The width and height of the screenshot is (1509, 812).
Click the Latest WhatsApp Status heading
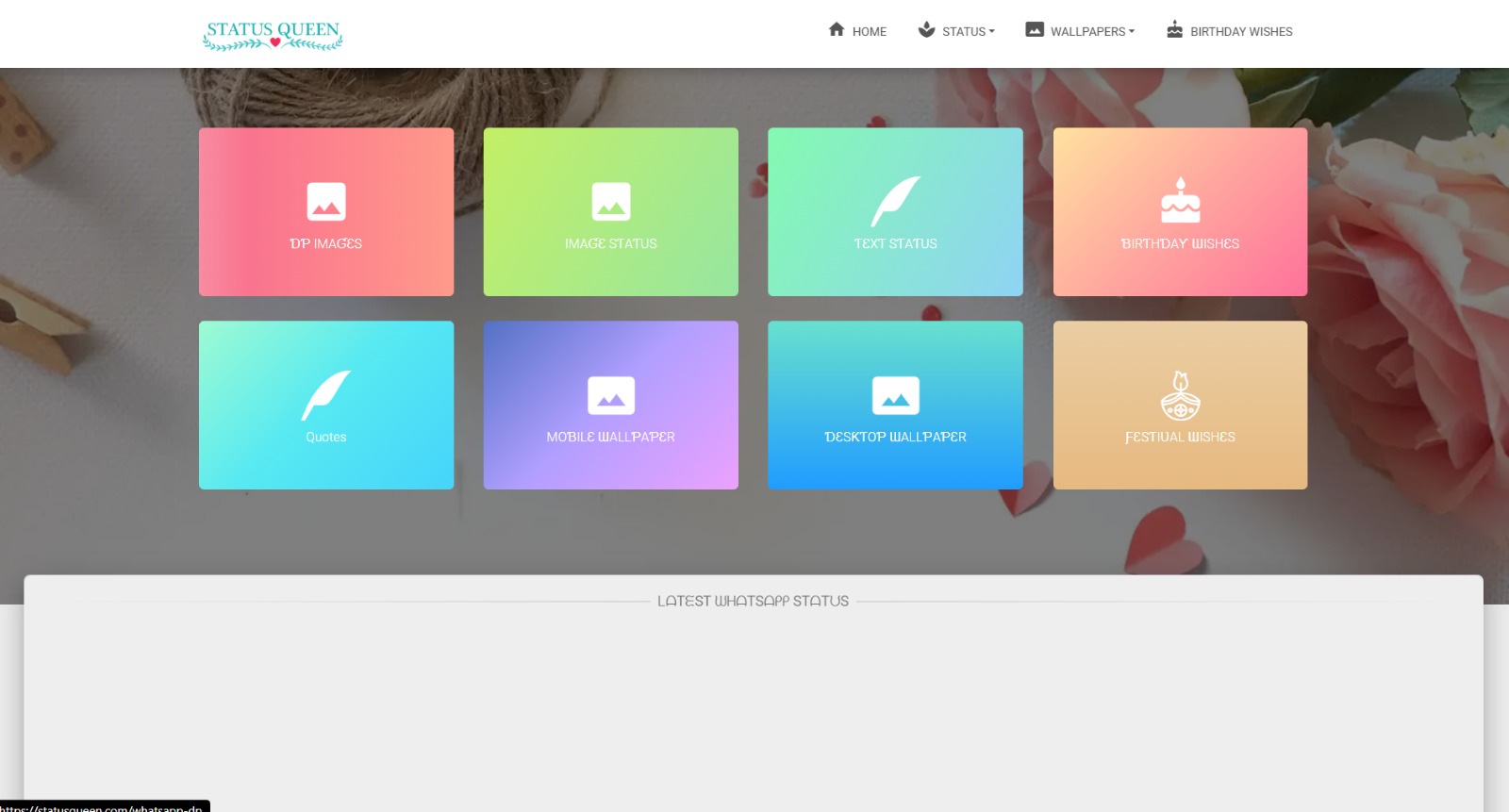[753, 602]
